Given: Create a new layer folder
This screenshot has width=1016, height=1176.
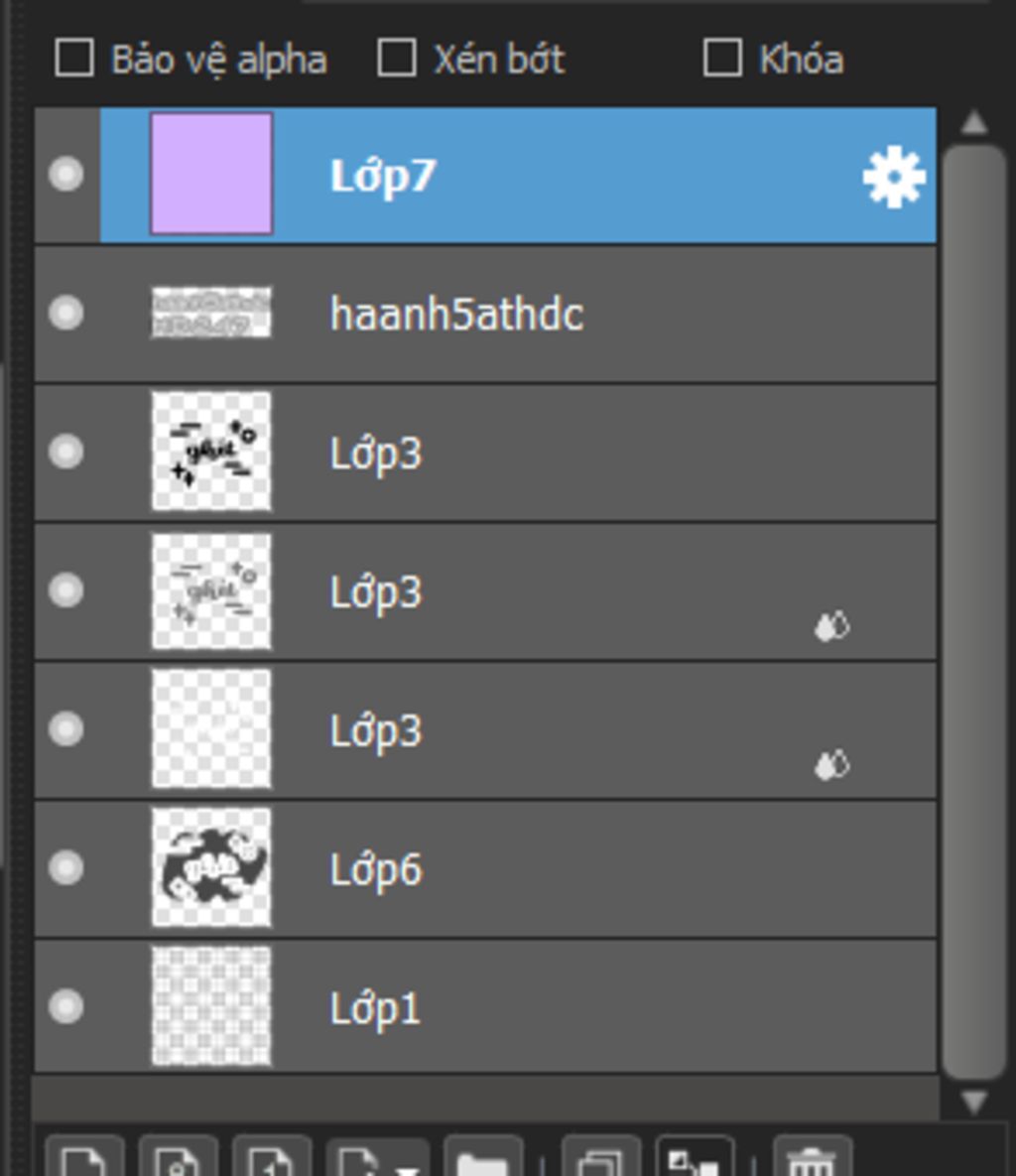Looking at the screenshot, I should pyautogui.click(x=483, y=1159).
